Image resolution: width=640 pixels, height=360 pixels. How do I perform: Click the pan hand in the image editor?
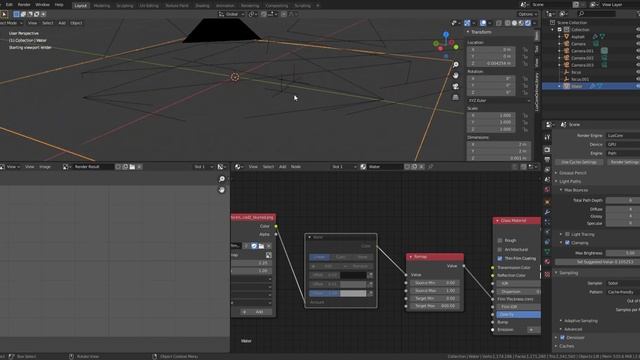[x=222, y=190]
